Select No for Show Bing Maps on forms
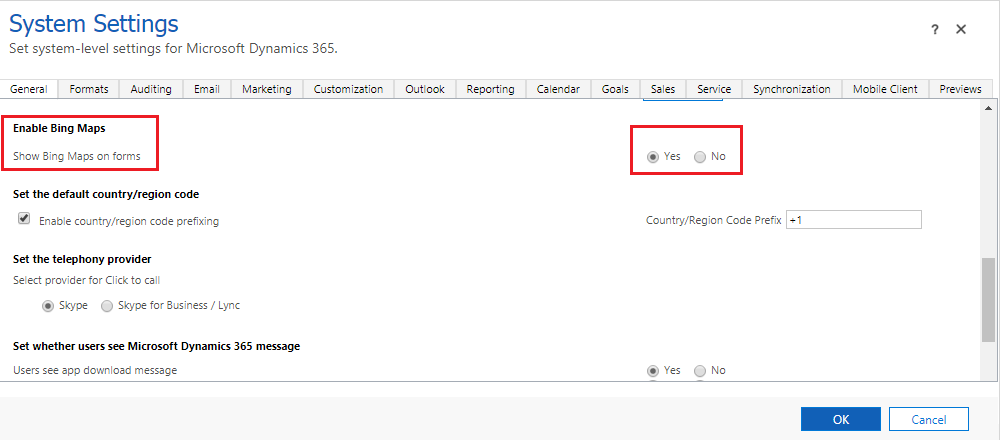 pos(700,157)
